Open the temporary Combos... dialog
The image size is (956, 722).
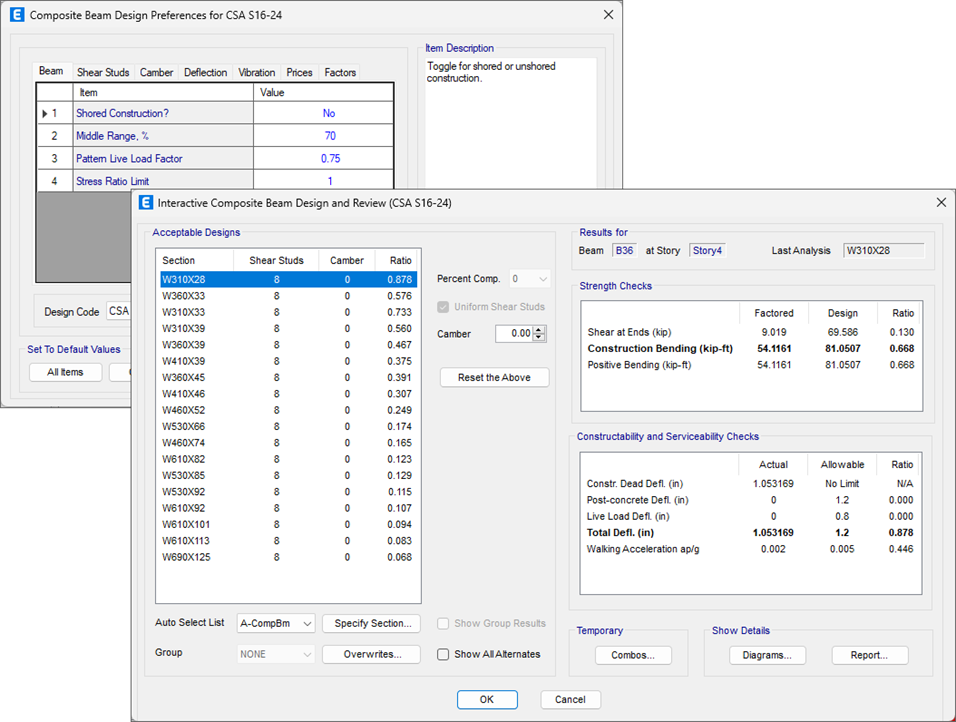tap(633, 656)
